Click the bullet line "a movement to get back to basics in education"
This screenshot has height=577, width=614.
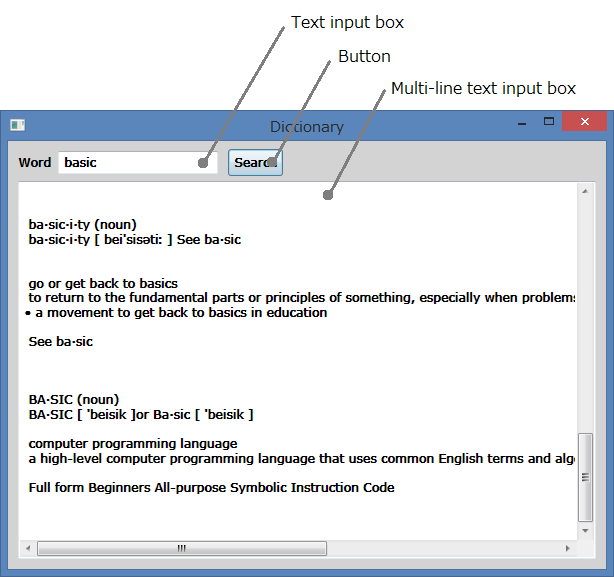176,313
